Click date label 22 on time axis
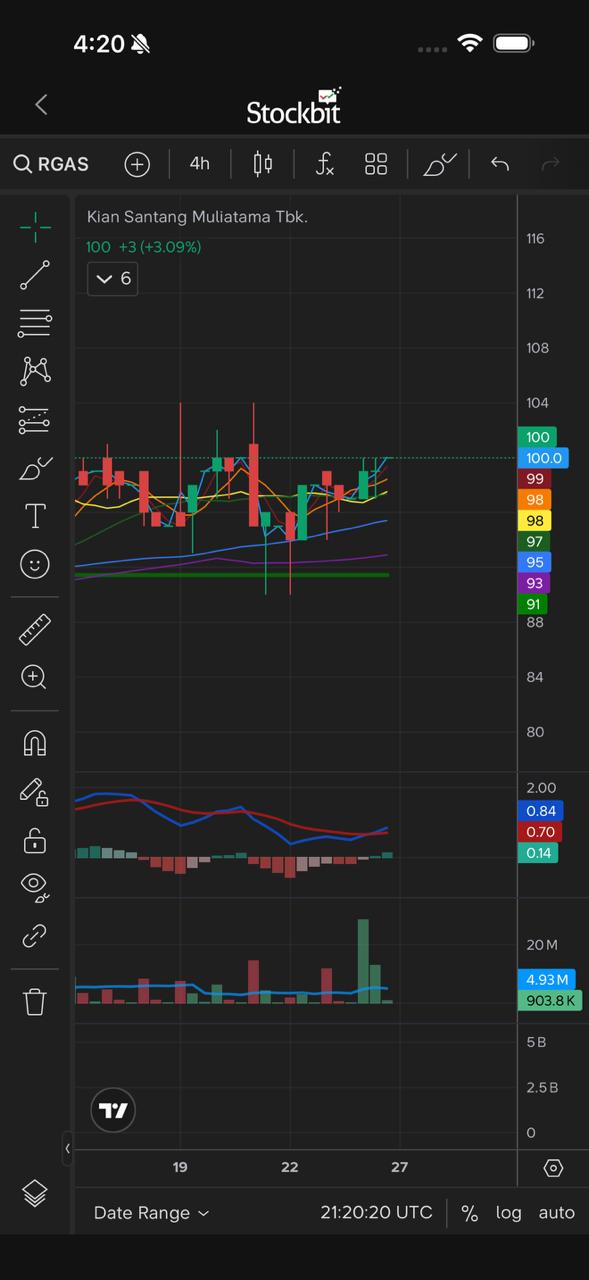The height and width of the screenshot is (1280, 589). click(x=289, y=1167)
